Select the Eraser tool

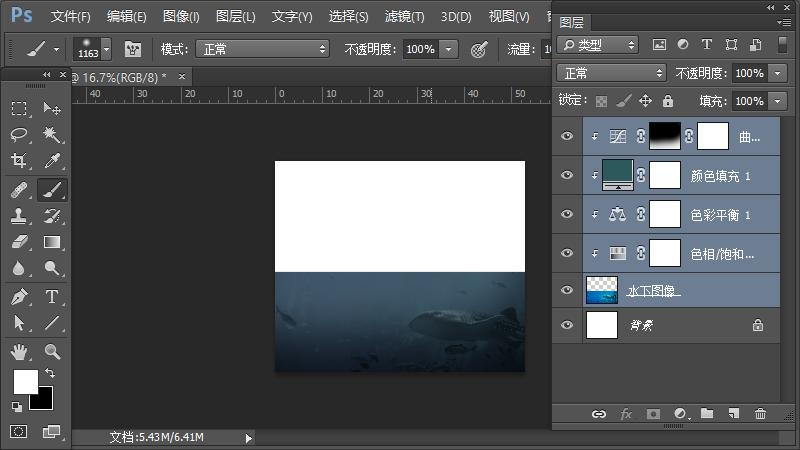click(19, 242)
